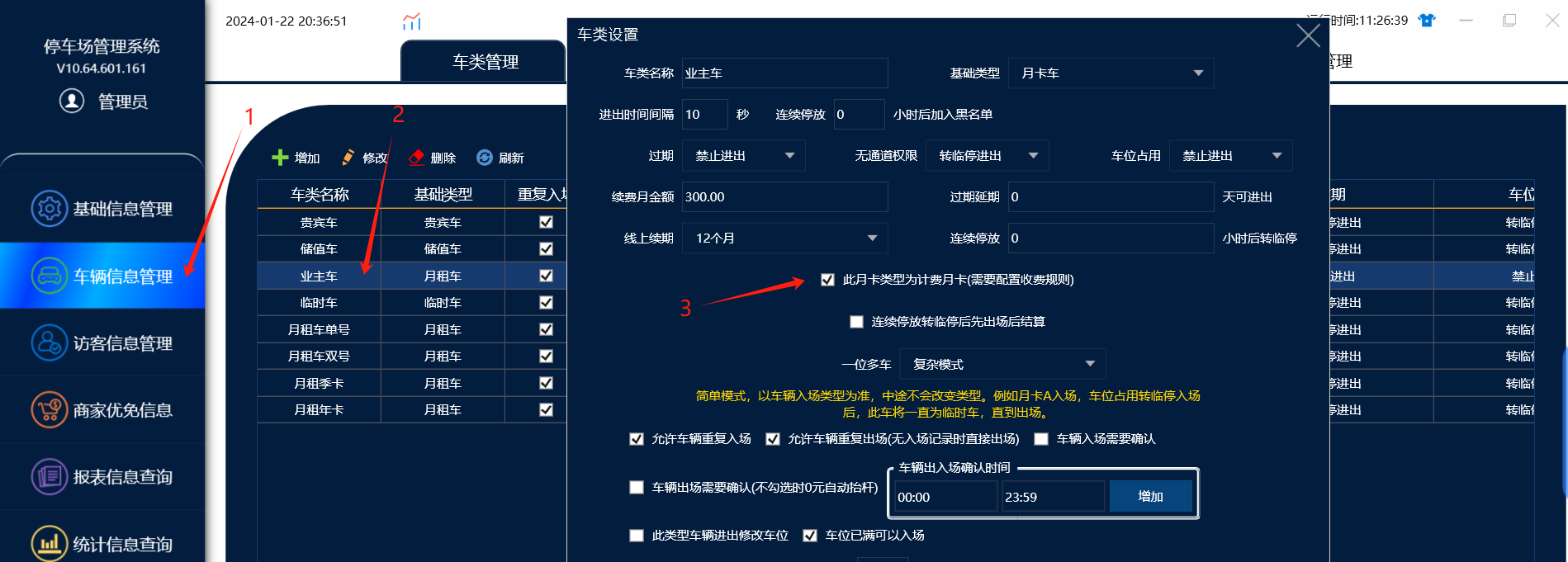Viewport: 1568px width, 562px height.
Task: Toggle 重复入场 checkbox in 临时车 row
Action: click(546, 303)
